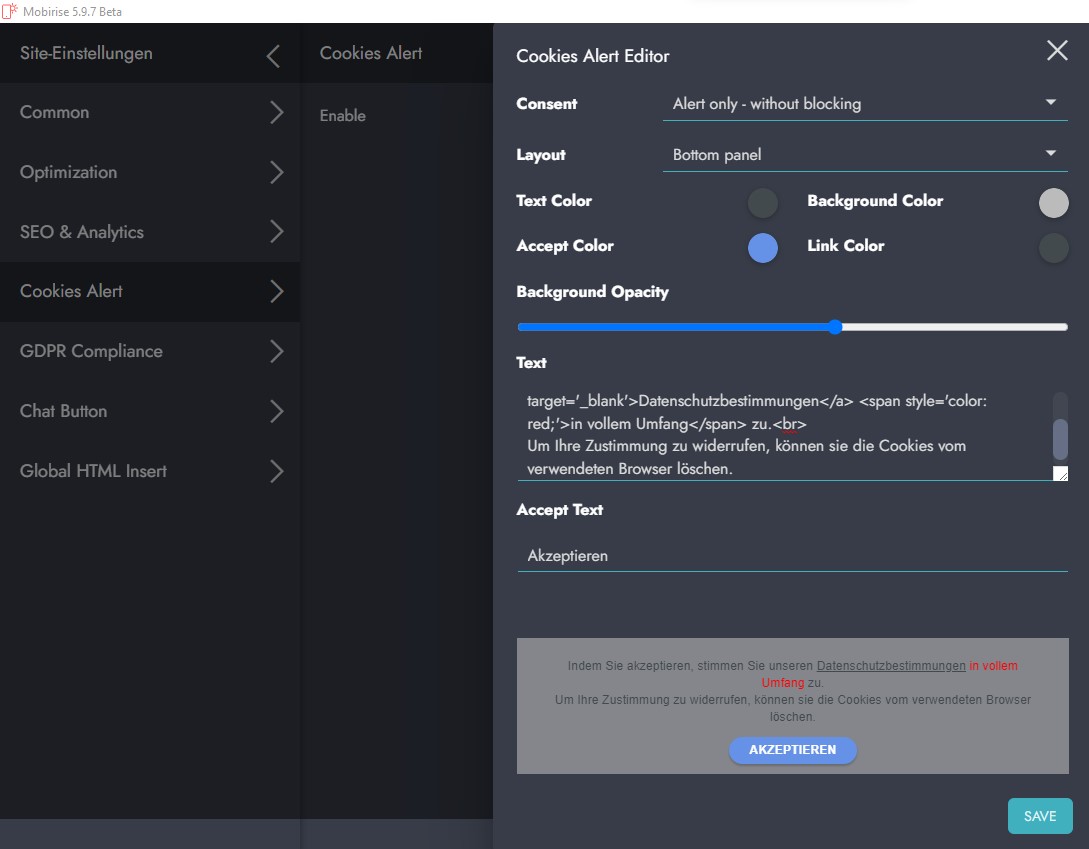This screenshot has height=849, width=1089.
Task: Click the arrow next to GDPR Compliance
Action: [277, 352]
